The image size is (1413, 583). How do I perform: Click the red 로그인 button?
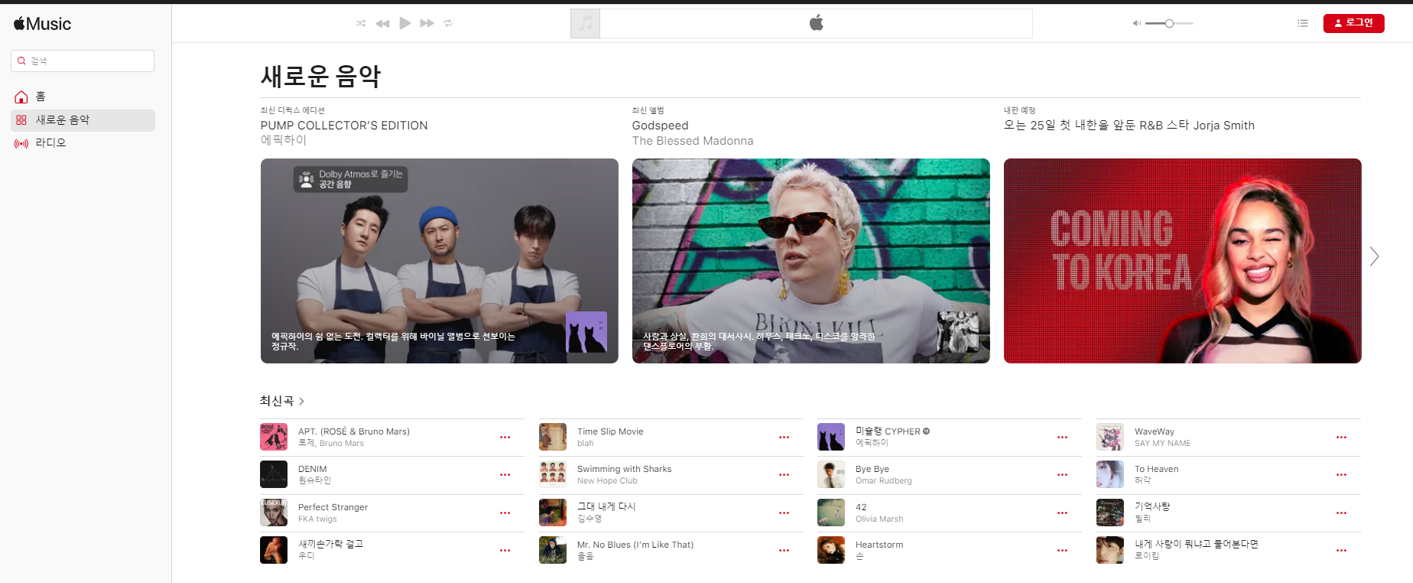click(1353, 23)
